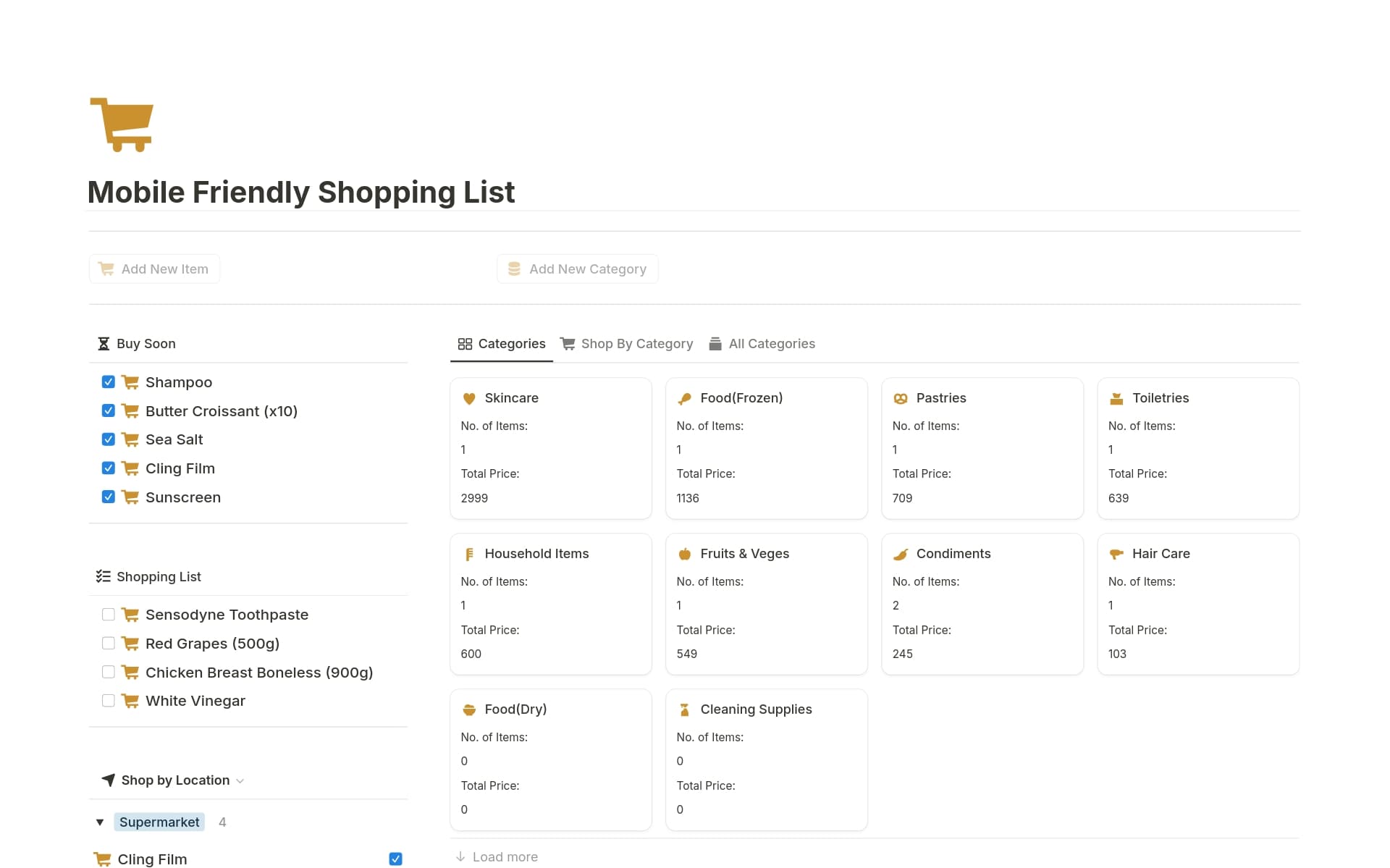The height and width of the screenshot is (868, 1390).
Task: Click the Shopping List checklist icon
Action: (x=104, y=576)
